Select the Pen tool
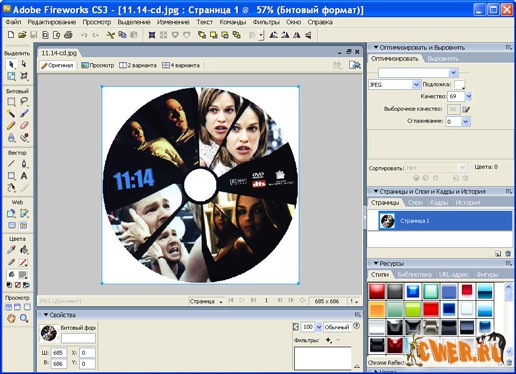Image resolution: width=516 pixels, height=374 pixels. (x=24, y=163)
